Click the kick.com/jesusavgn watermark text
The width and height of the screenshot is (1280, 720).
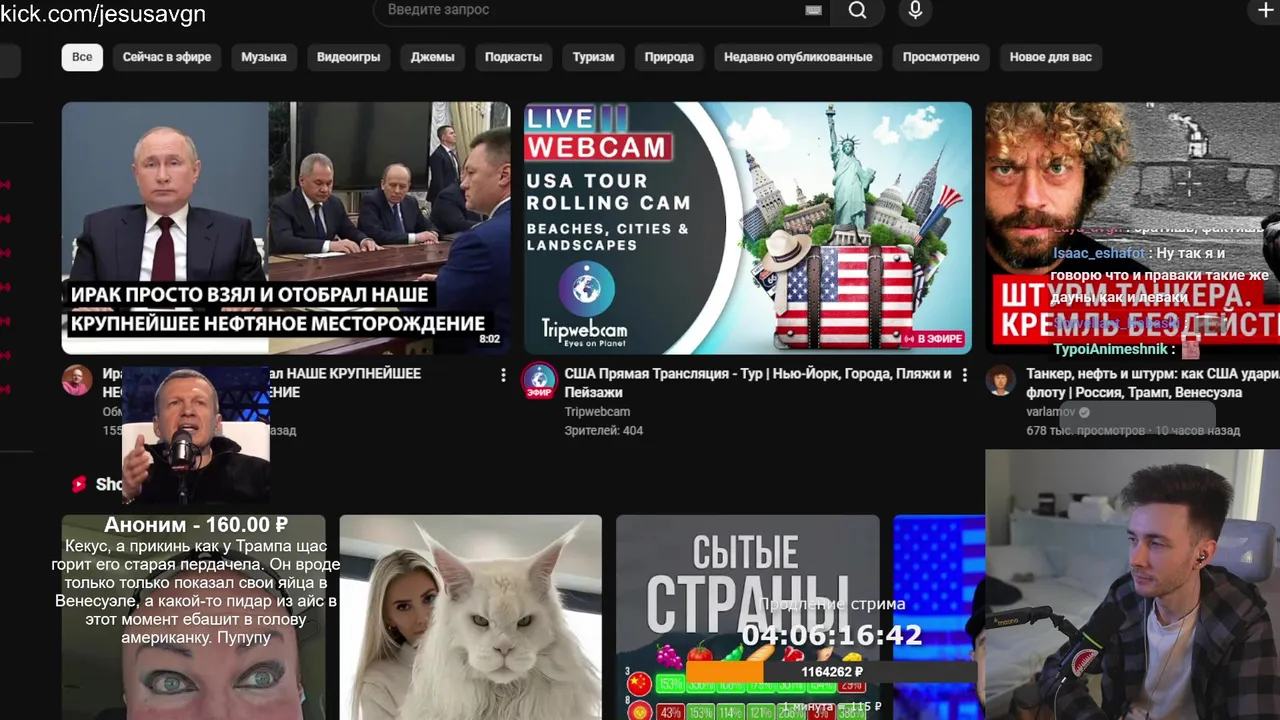103,13
